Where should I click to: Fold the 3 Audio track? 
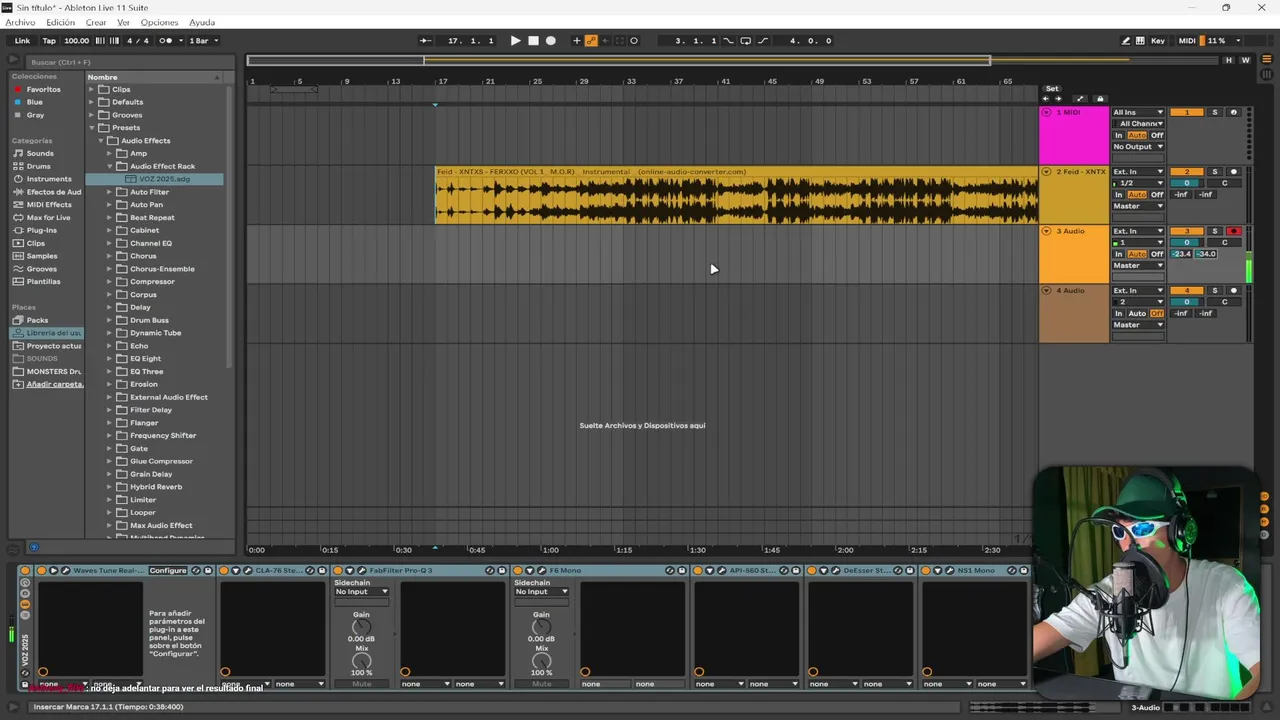click(x=1047, y=231)
